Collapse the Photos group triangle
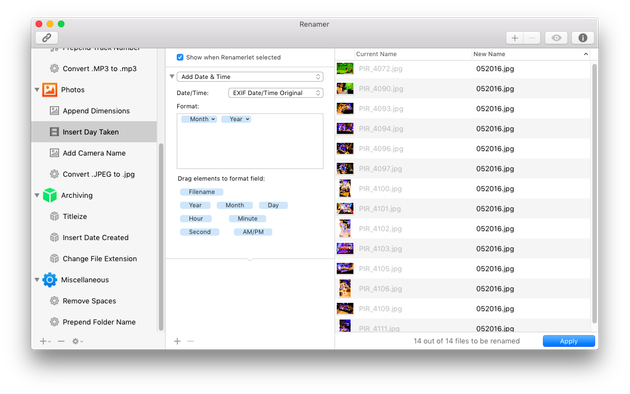The image size is (630, 394). click(37, 90)
